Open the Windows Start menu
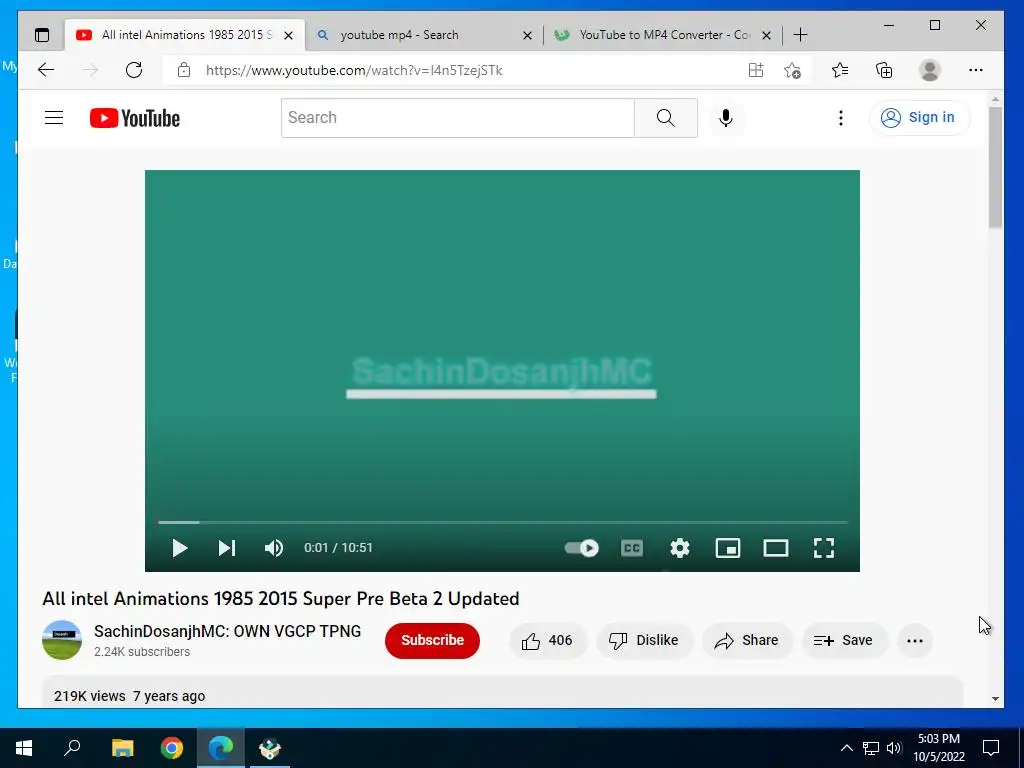The image size is (1024, 768). (24, 748)
